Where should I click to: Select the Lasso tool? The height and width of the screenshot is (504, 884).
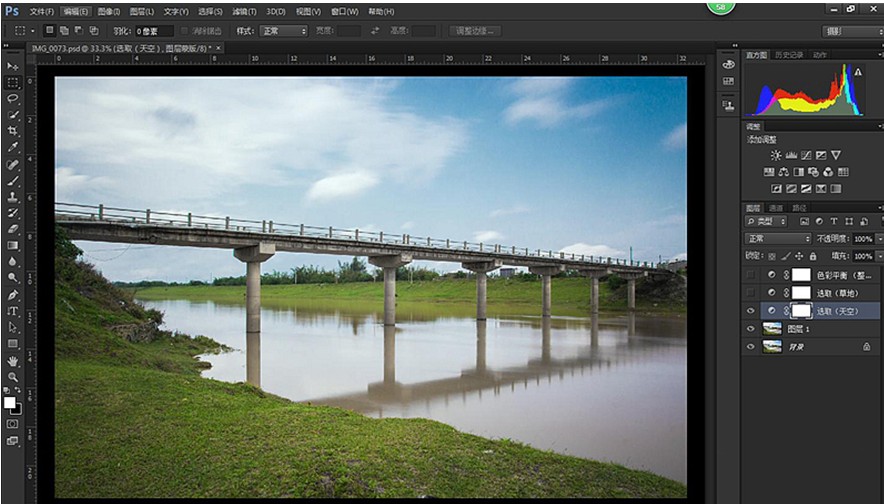tap(12, 99)
